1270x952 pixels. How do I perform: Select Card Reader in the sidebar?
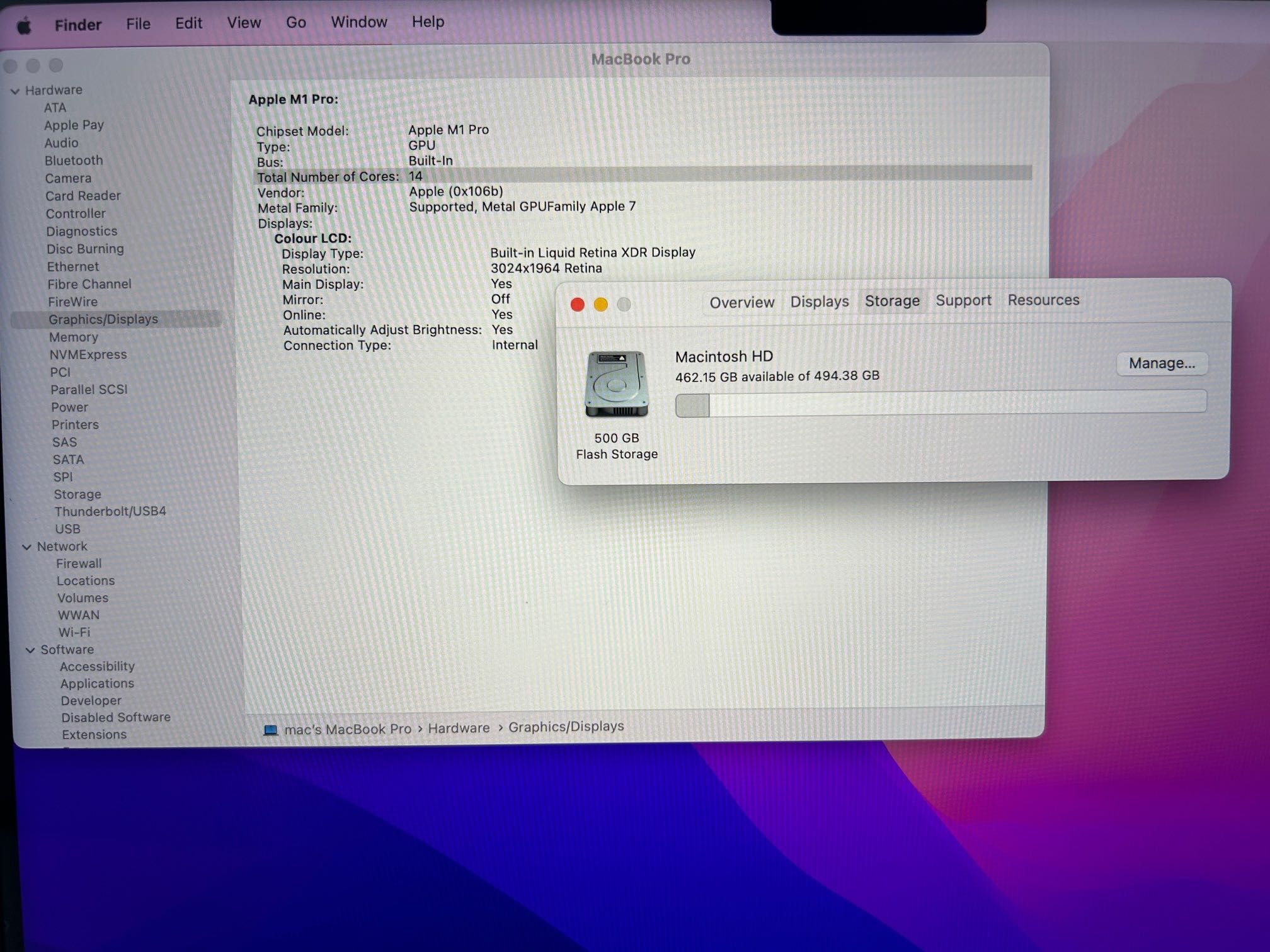pyautogui.click(x=83, y=196)
